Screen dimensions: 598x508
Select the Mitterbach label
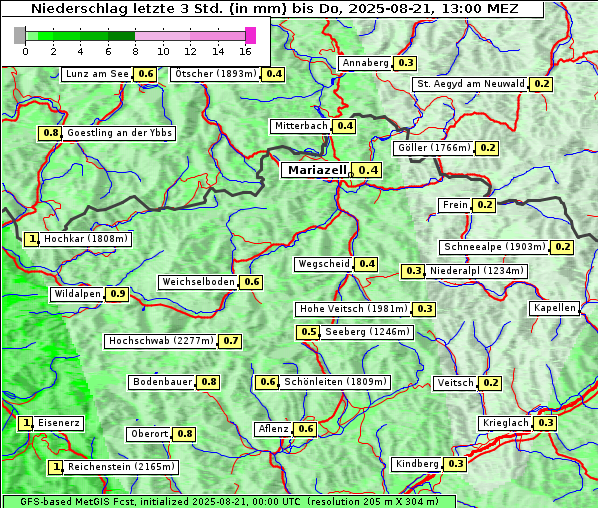[301, 126]
